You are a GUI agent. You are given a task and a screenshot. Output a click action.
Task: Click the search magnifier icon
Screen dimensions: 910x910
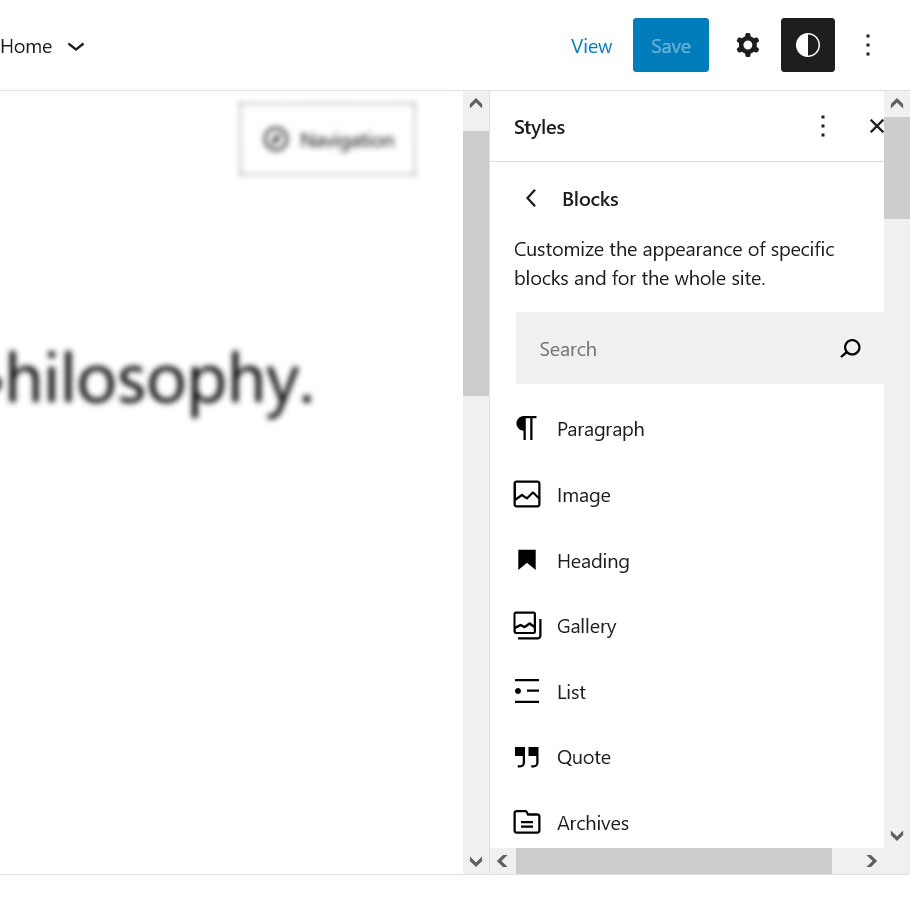850,348
